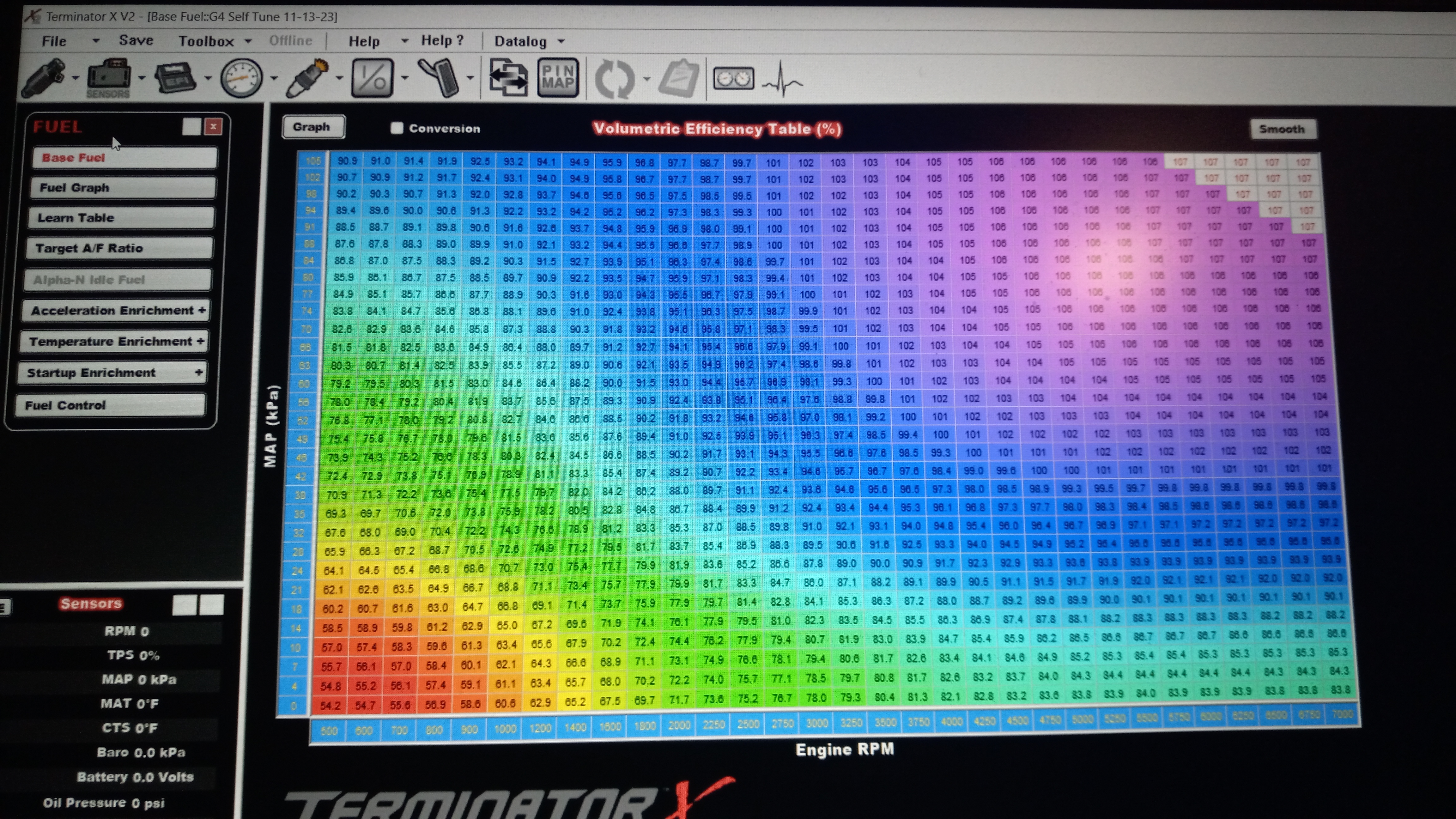This screenshot has height=819, width=1456.
Task: Open the PIN MAP icon
Action: tap(558, 78)
